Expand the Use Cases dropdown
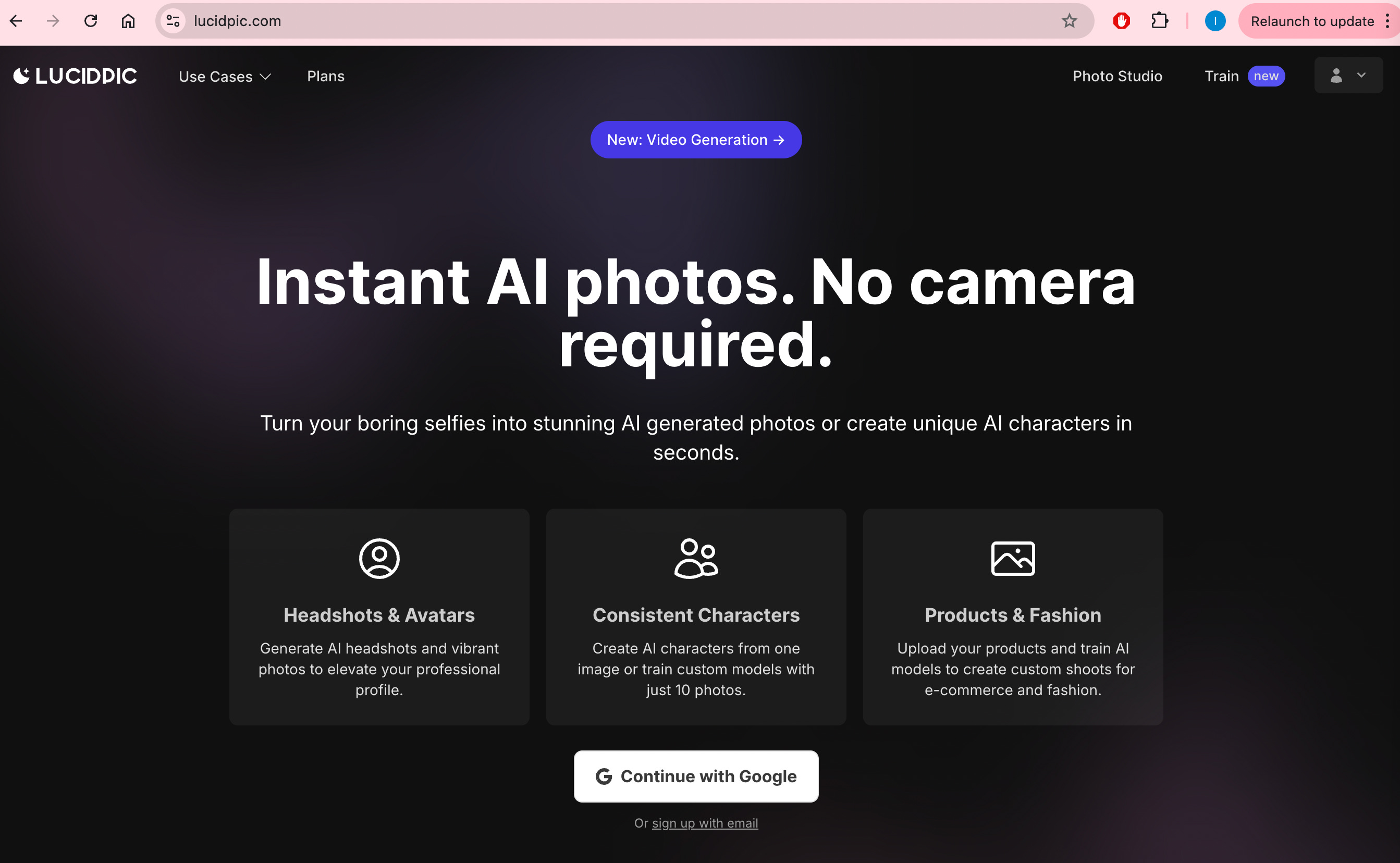Viewport: 1400px width, 863px height. (x=225, y=77)
